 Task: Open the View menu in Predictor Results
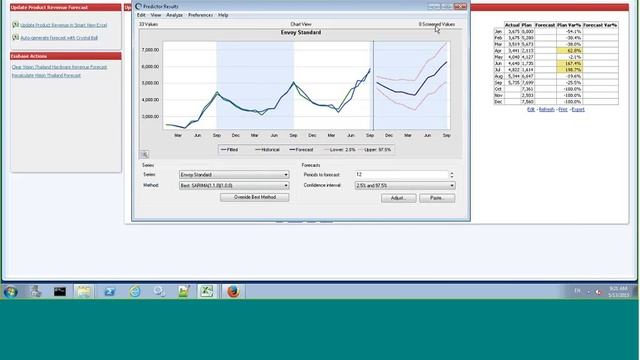156,15
